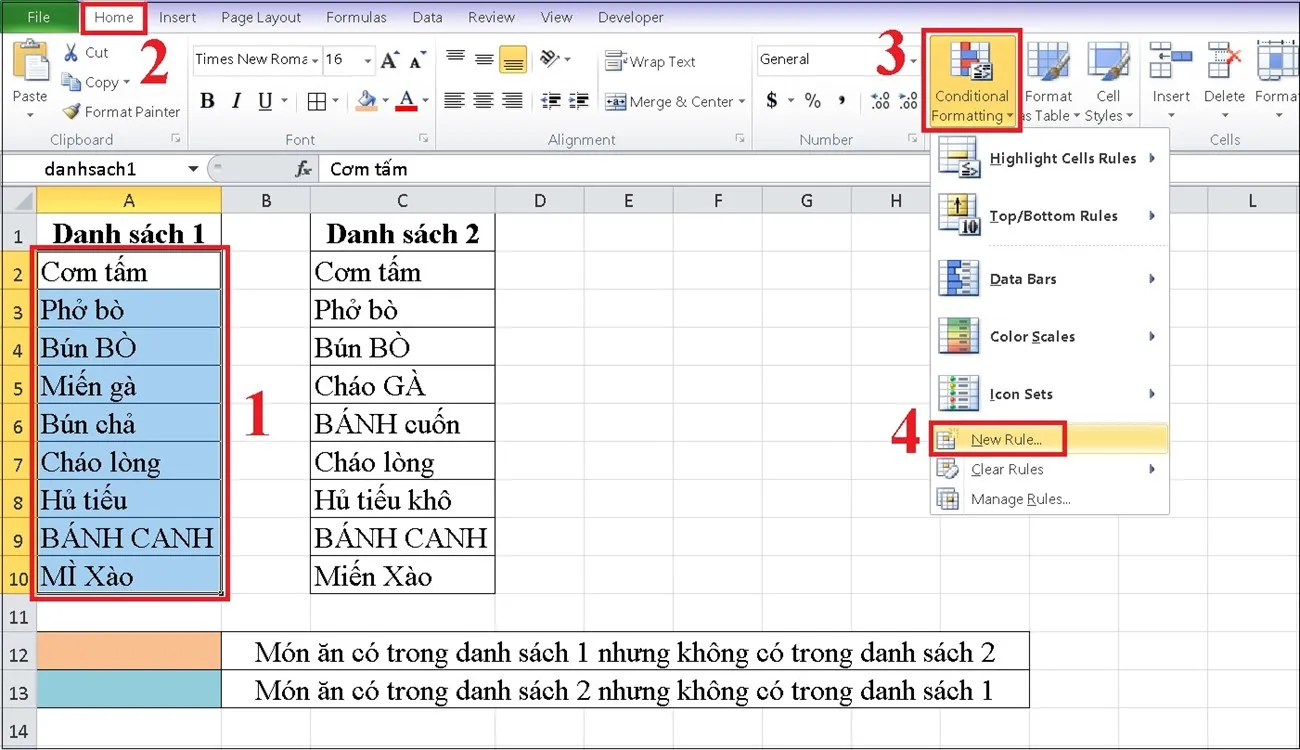Screen dimensions: 1300x750
Task: Click the Font Color letter A
Action: click(406, 101)
